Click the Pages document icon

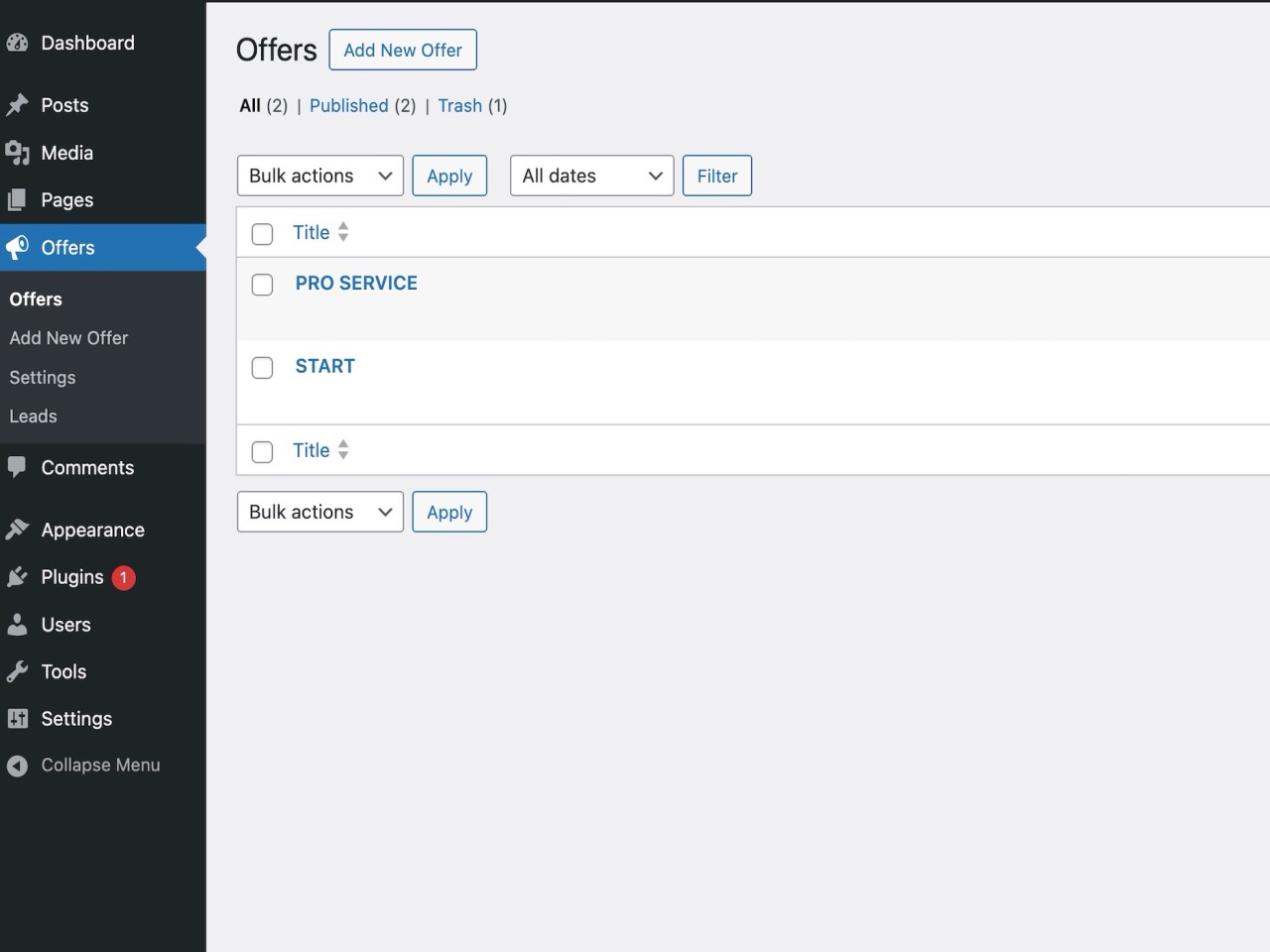pyautogui.click(x=18, y=199)
